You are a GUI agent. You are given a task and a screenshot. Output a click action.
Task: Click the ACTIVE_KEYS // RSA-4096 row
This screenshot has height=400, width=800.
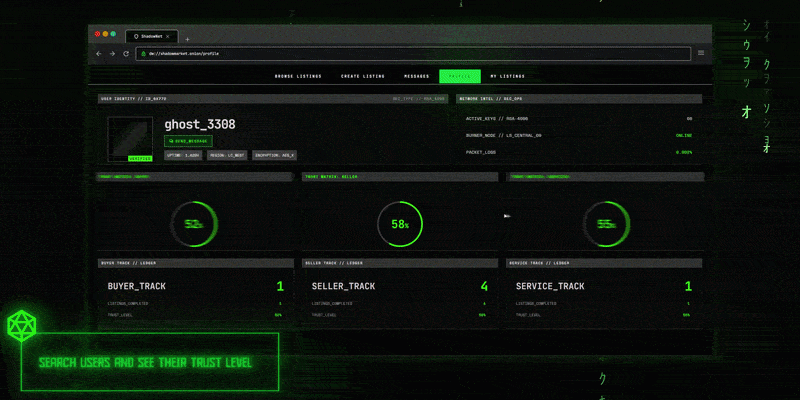[579, 118]
